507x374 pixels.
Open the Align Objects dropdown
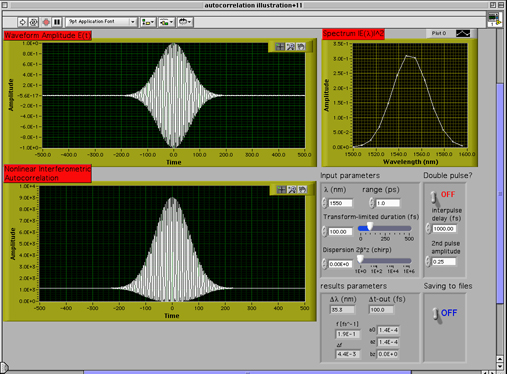click(x=148, y=22)
